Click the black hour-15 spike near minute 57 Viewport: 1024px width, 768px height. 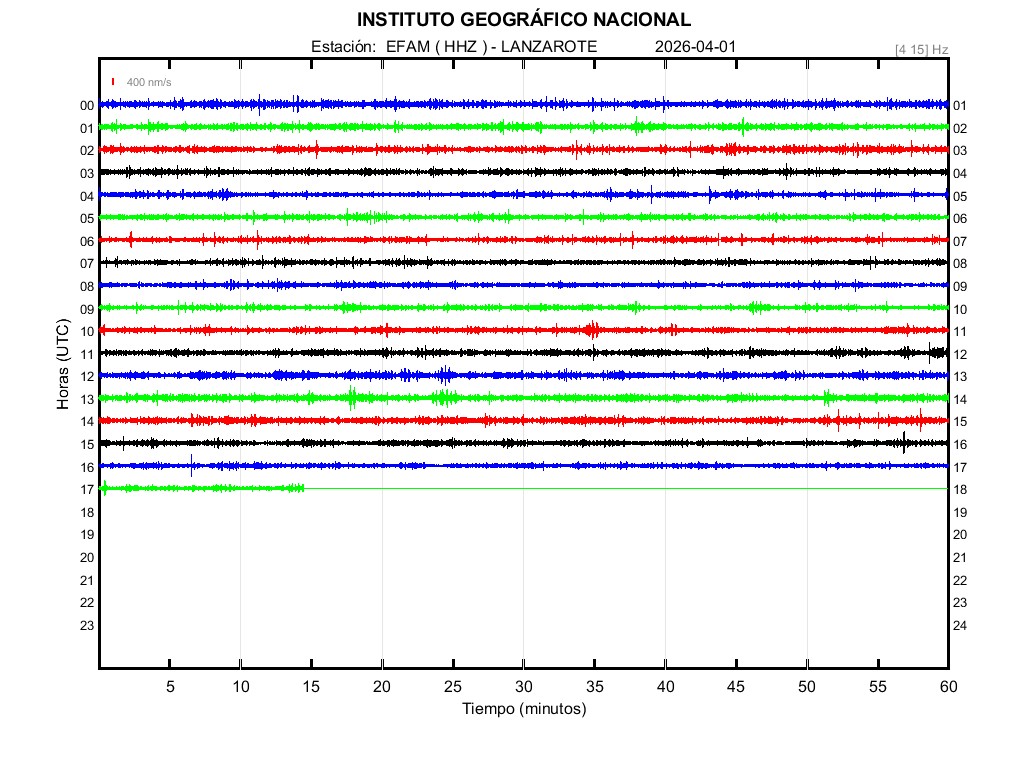point(904,443)
